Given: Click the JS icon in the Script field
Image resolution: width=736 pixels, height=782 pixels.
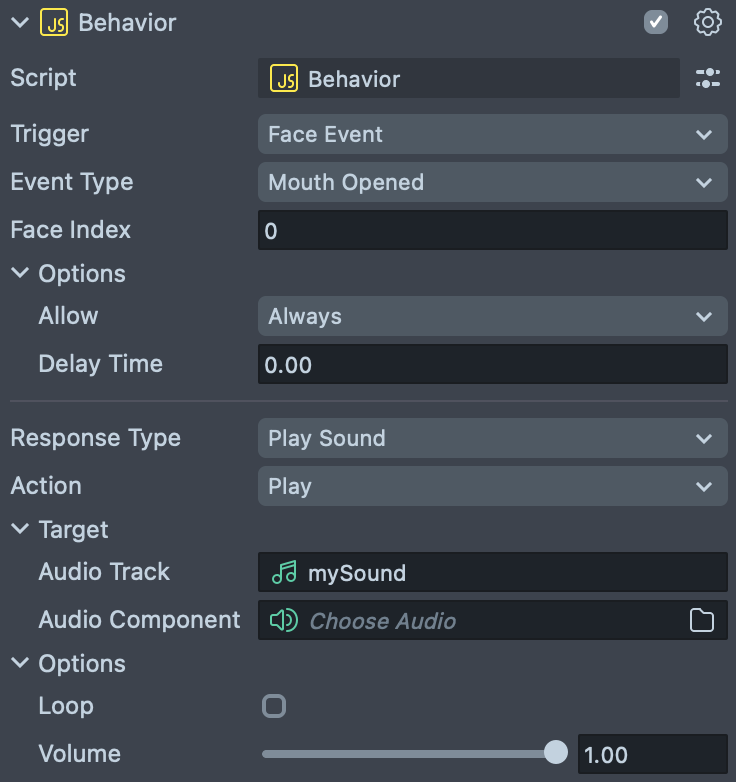Looking at the screenshot, I should point(285,79).
